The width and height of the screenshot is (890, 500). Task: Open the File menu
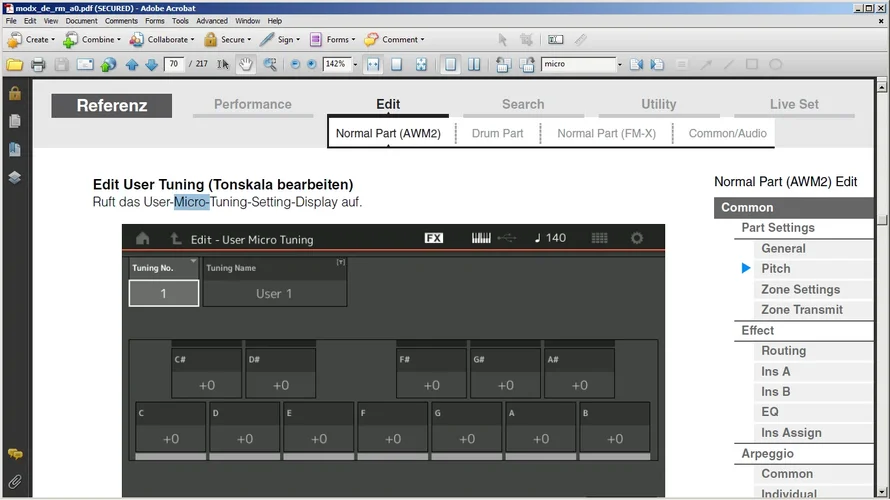(x=11, y=21)
